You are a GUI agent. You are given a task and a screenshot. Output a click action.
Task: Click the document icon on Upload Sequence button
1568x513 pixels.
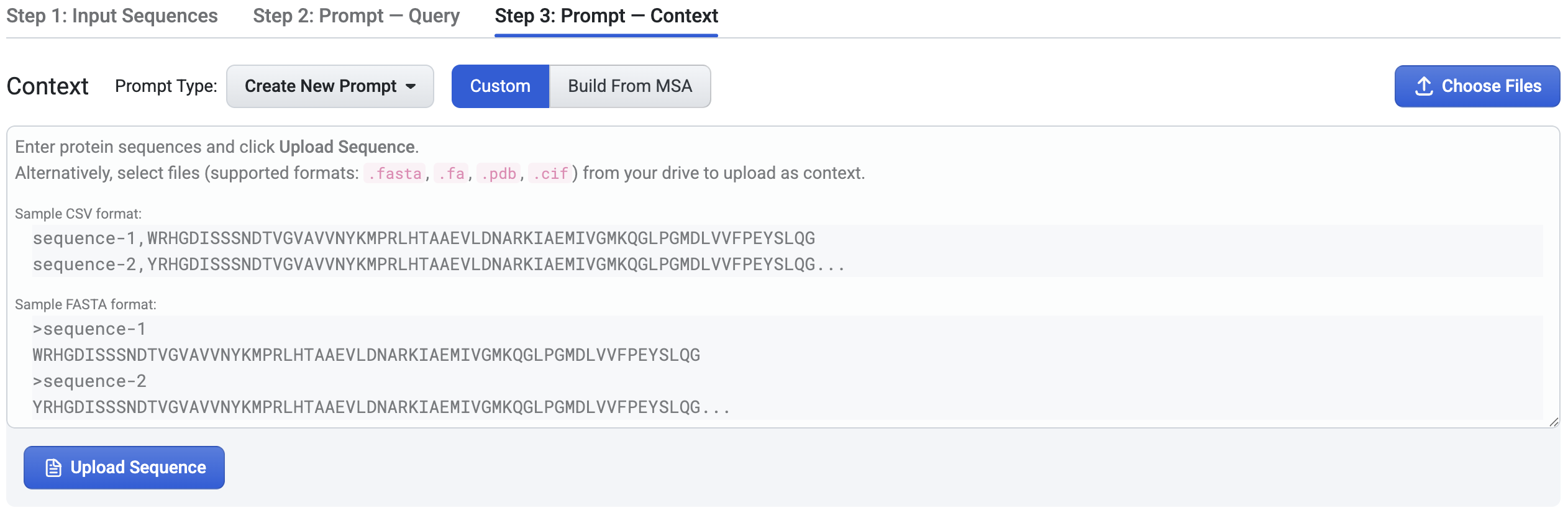tap(52, 467)
